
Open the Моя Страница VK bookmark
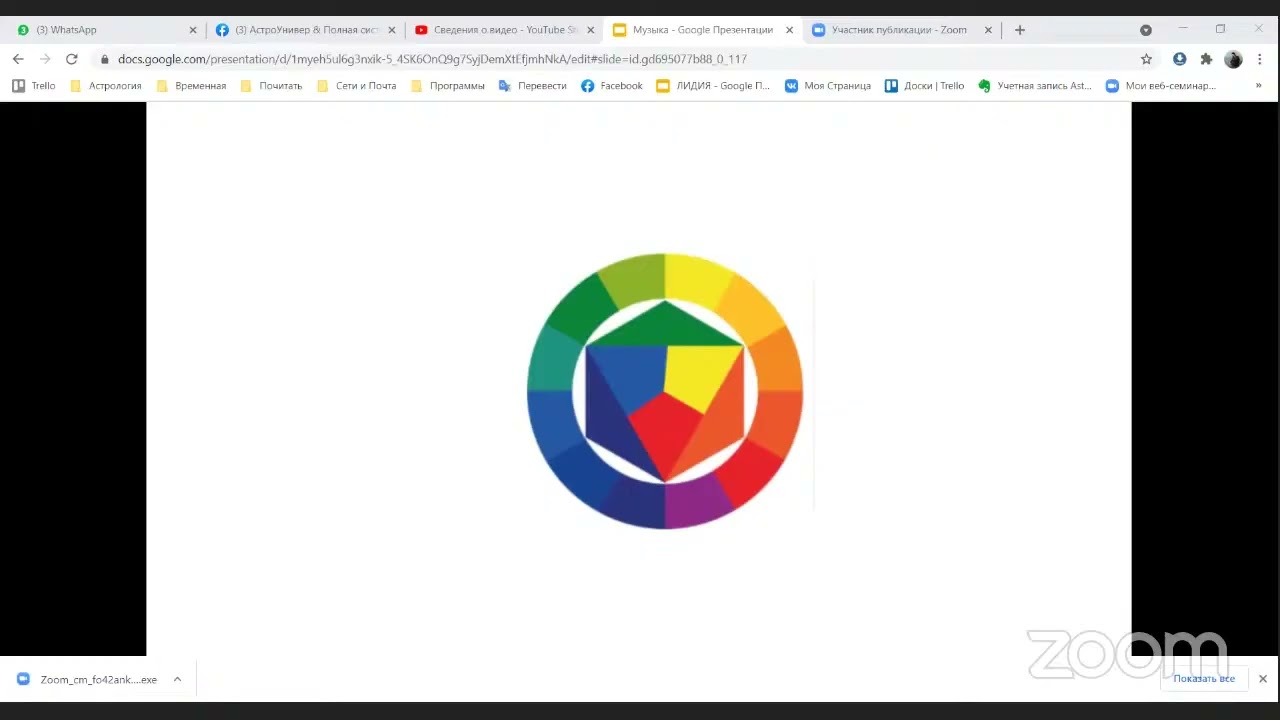828,86
